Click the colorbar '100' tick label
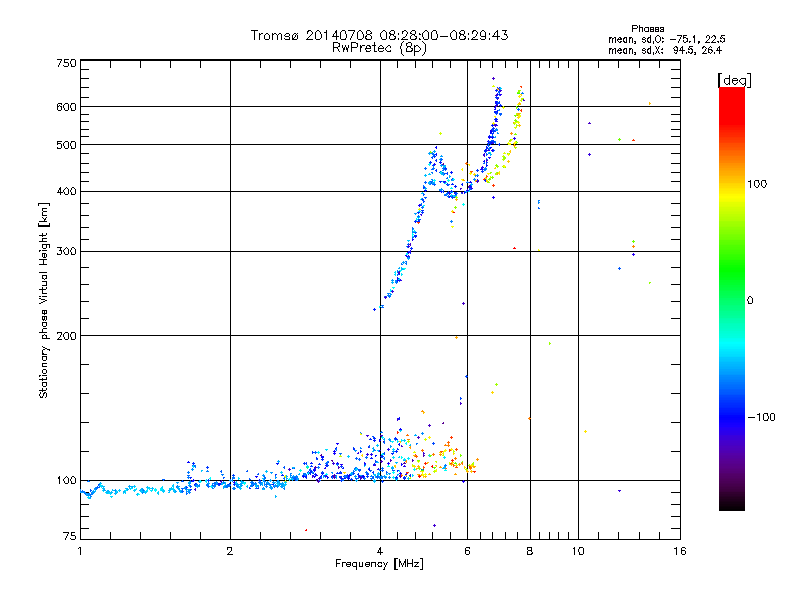This screenshot has height=600, width=800. (x=757, y=184)
